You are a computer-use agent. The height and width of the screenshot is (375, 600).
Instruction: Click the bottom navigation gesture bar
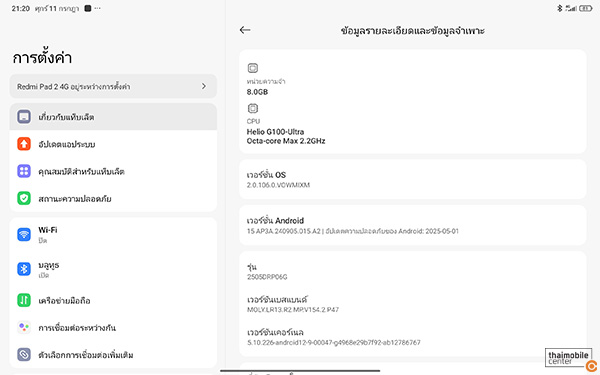pos(300,370)
